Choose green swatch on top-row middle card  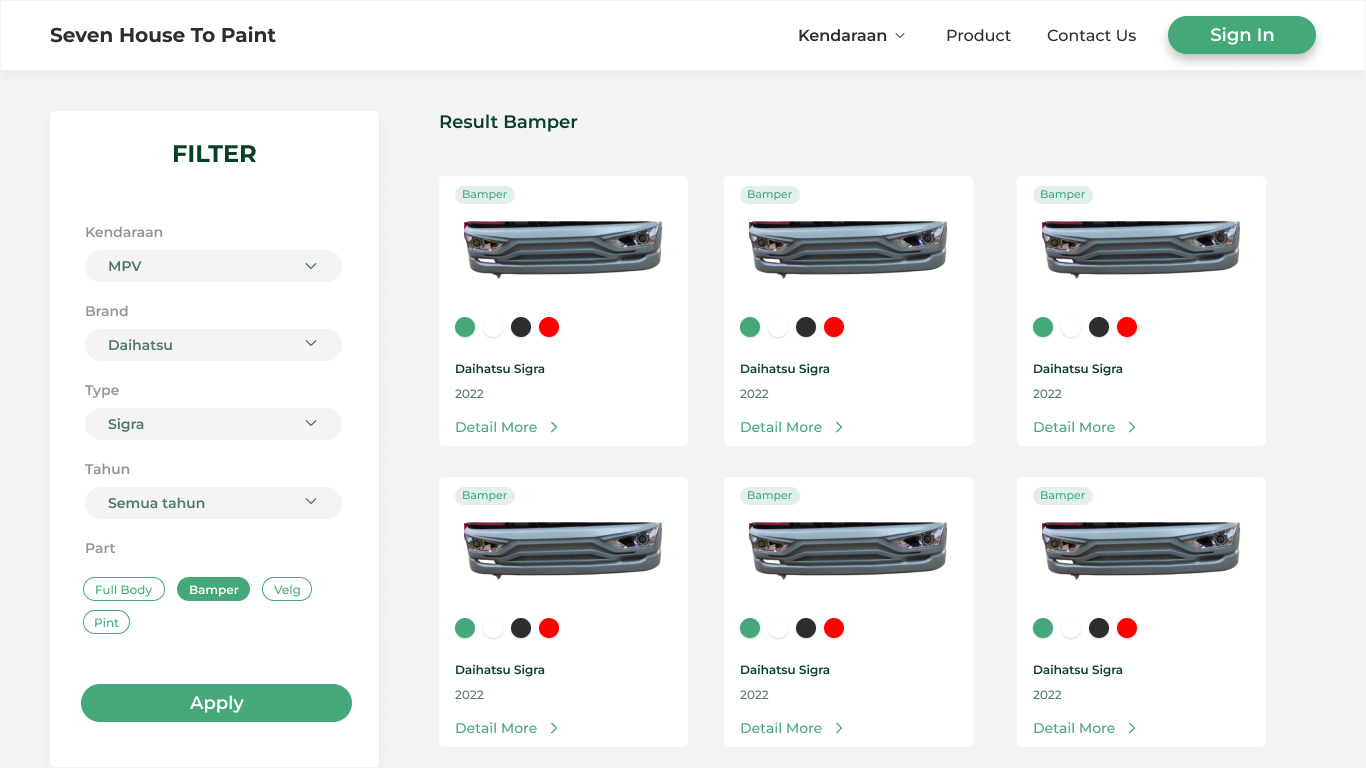[750, 327]
